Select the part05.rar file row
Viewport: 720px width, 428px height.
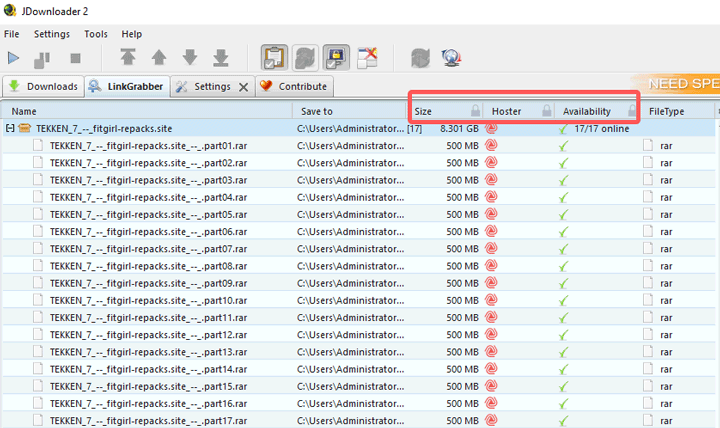[358, 214]
